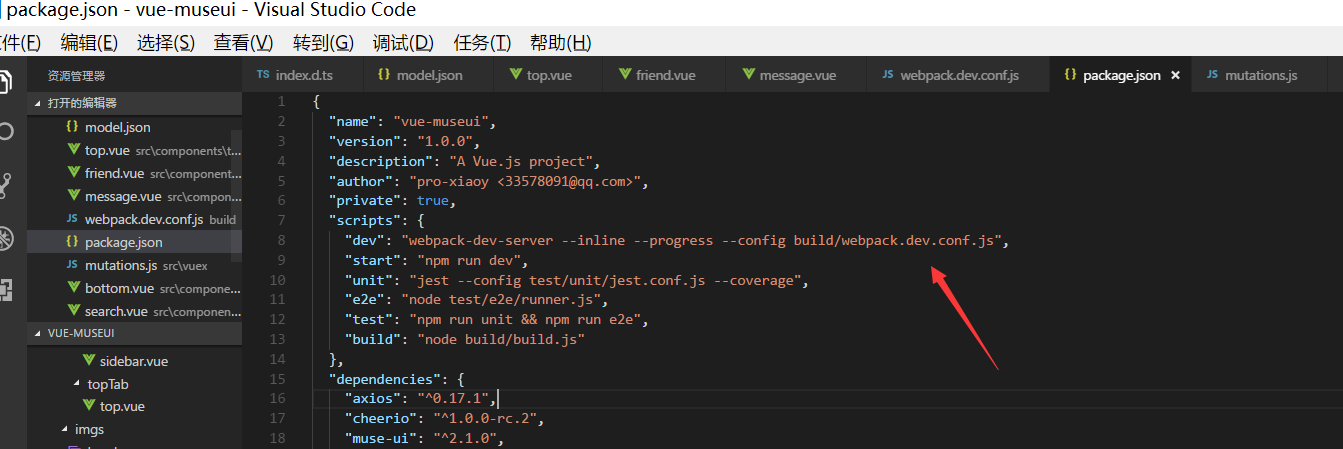The width and height of the screenshot is (1343, 449).
Task: Select search.vue in open editors list
Action: coord(135,311)
